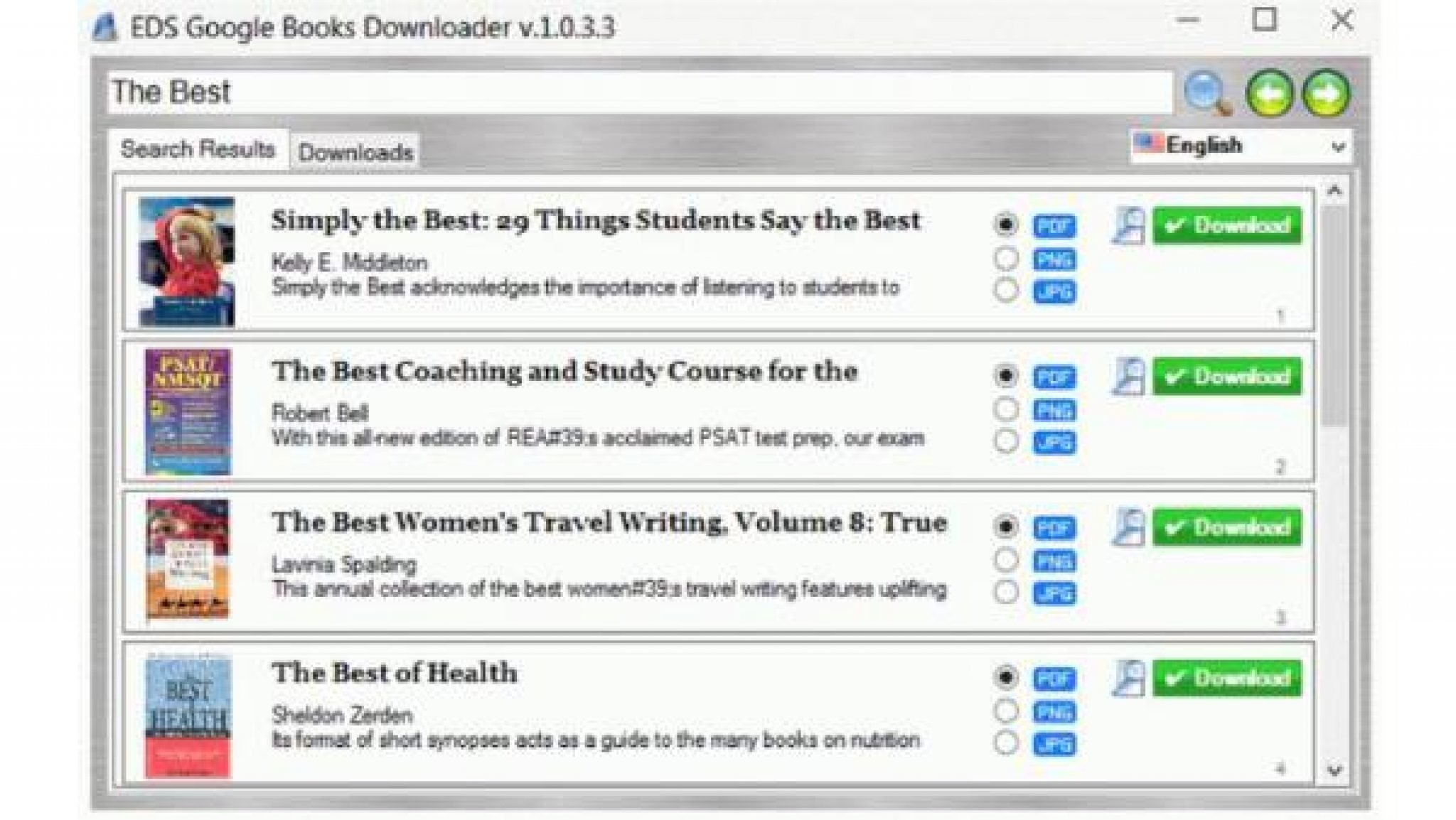Select PNG radio for Best Coaching book
Viewport: 1456px width, 820px height.
[1005, 409]
